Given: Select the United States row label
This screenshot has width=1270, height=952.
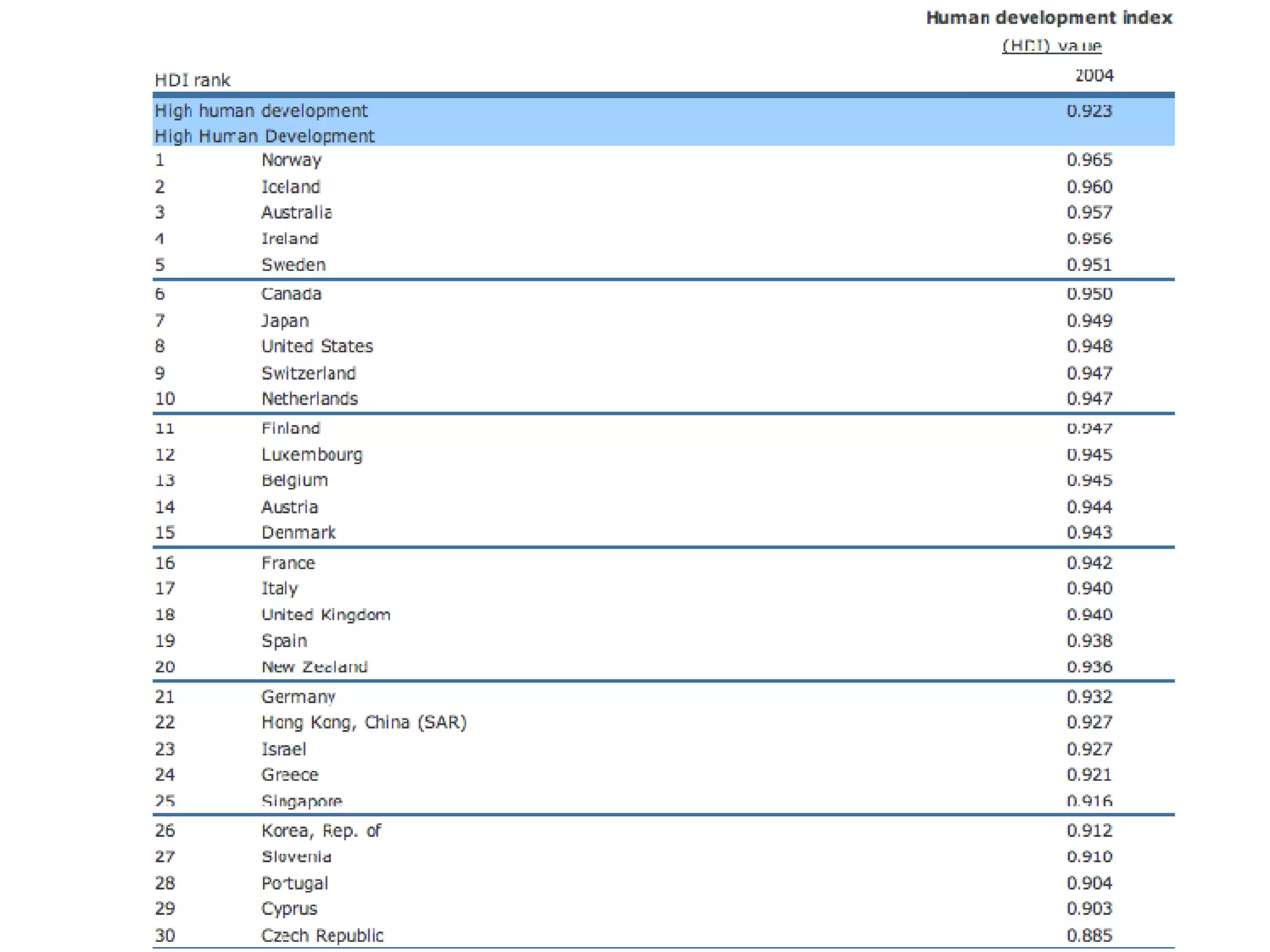Looking at the screenshot, I should (x=317, y=346).
